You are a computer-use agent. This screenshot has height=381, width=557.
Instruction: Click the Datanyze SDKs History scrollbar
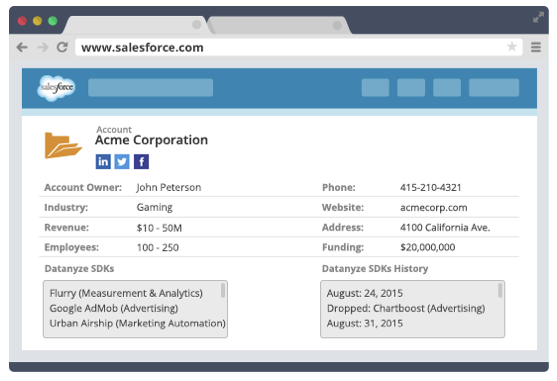tap(500, 290)
